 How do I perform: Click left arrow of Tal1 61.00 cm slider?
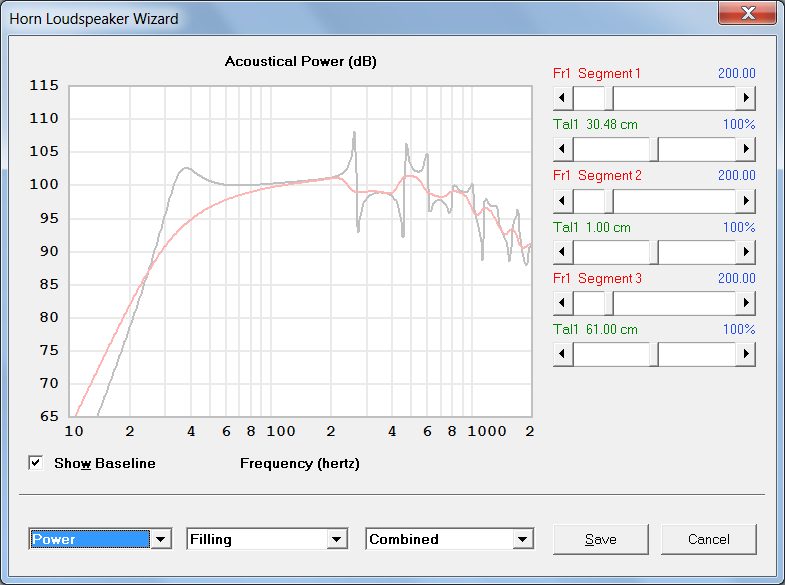click(563, 354)
